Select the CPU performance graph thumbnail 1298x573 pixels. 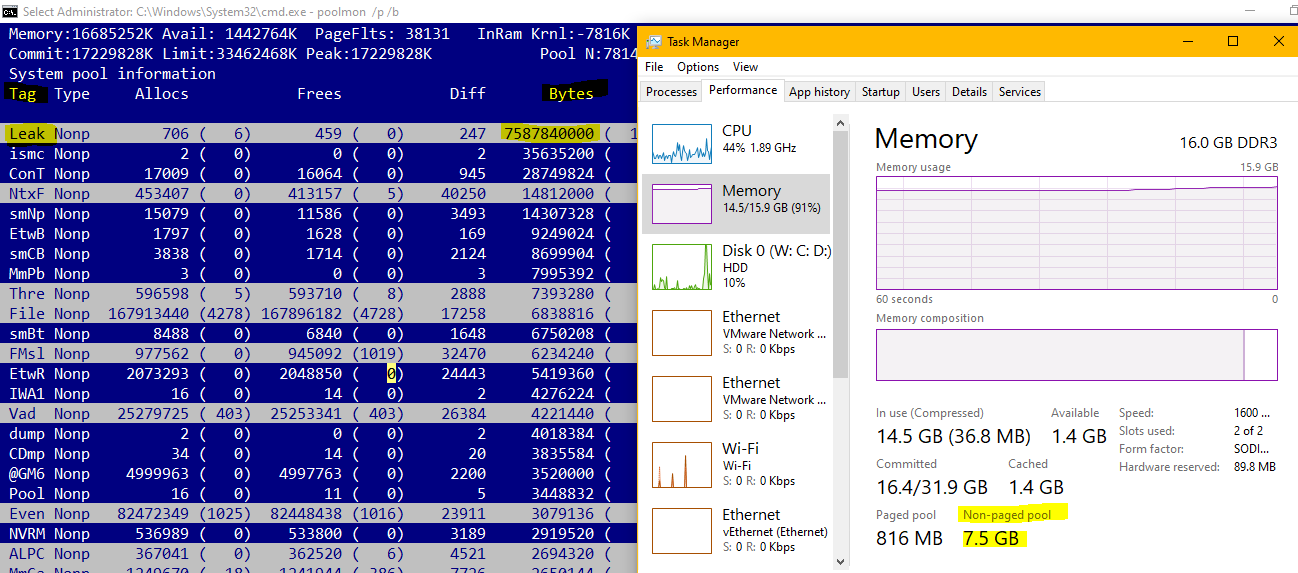[x=681, y=143]
